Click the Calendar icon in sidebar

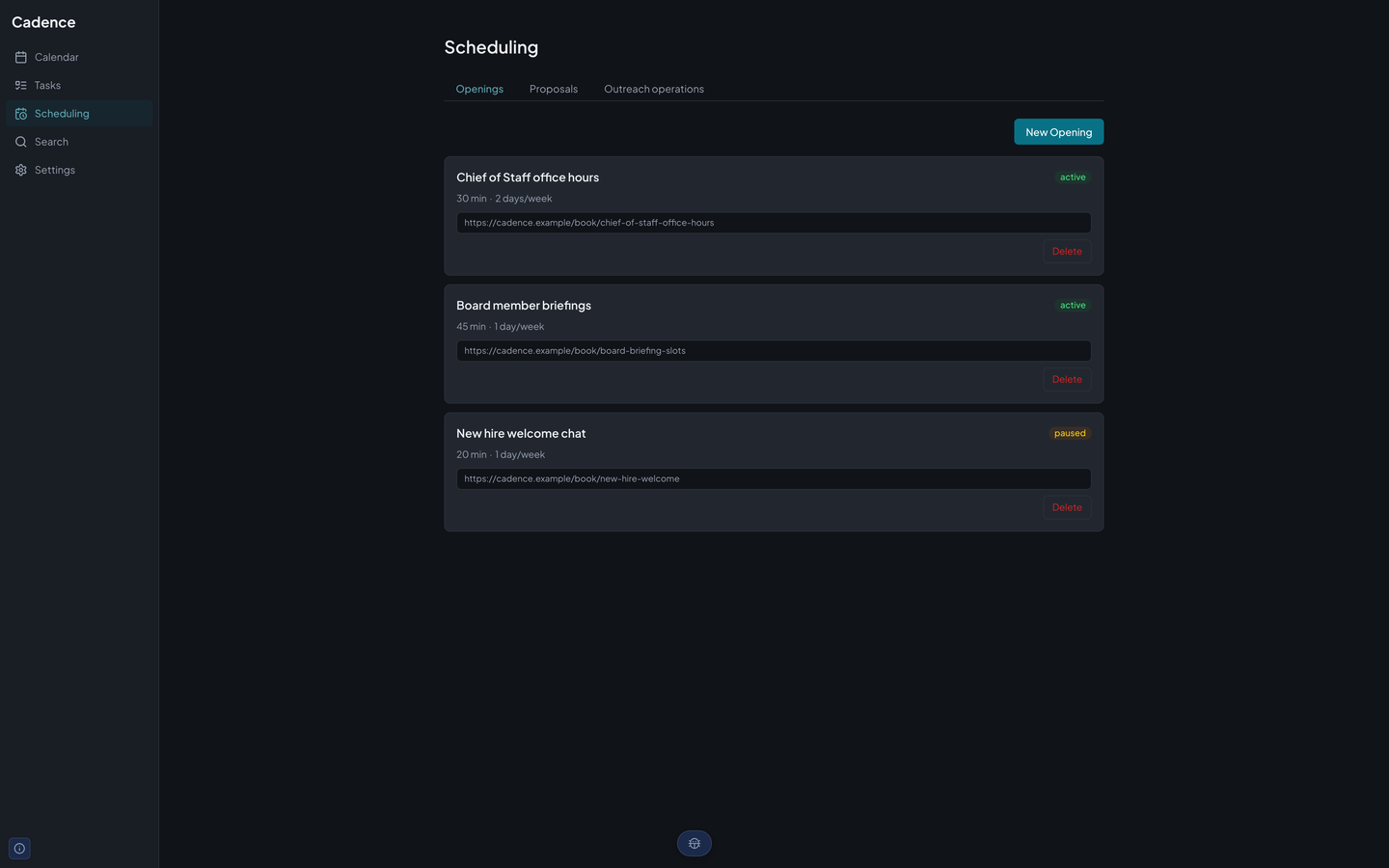coord(20,57)
